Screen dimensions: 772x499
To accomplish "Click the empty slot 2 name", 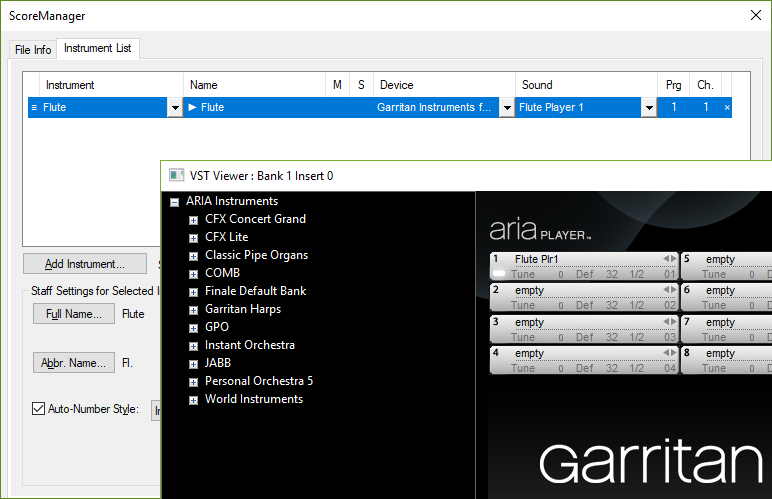I will click(x=529, y=290).
